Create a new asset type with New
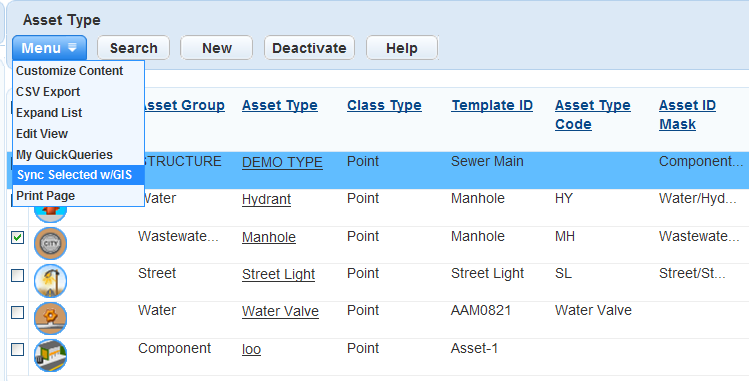 coord(216,48)
